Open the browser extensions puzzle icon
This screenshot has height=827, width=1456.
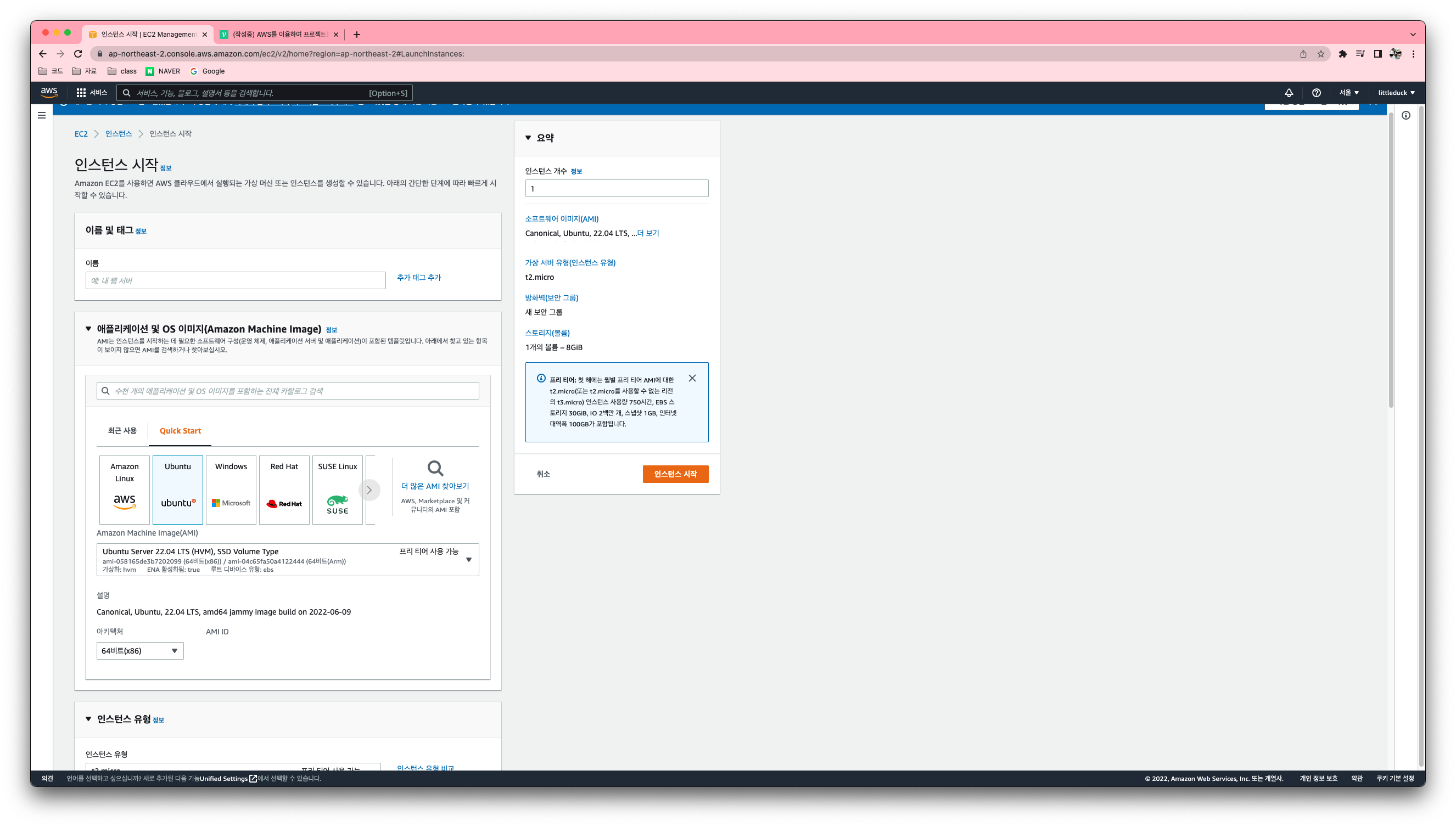click(1342, 54)
